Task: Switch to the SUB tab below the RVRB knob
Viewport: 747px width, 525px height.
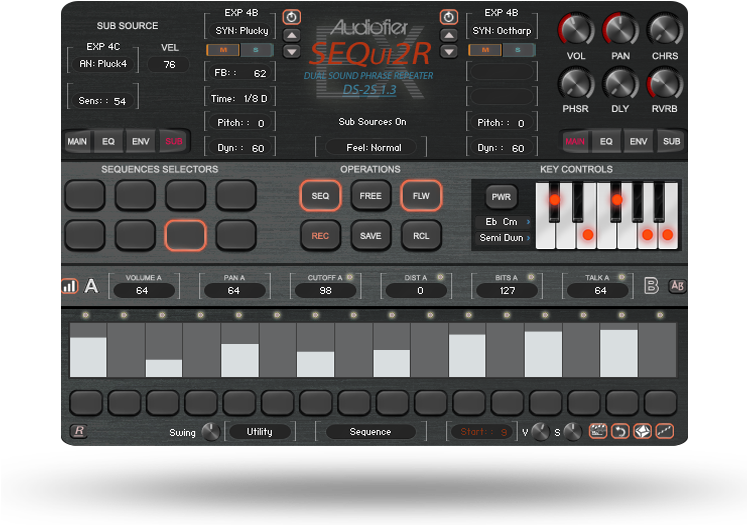Action: [x=671, y=141]
